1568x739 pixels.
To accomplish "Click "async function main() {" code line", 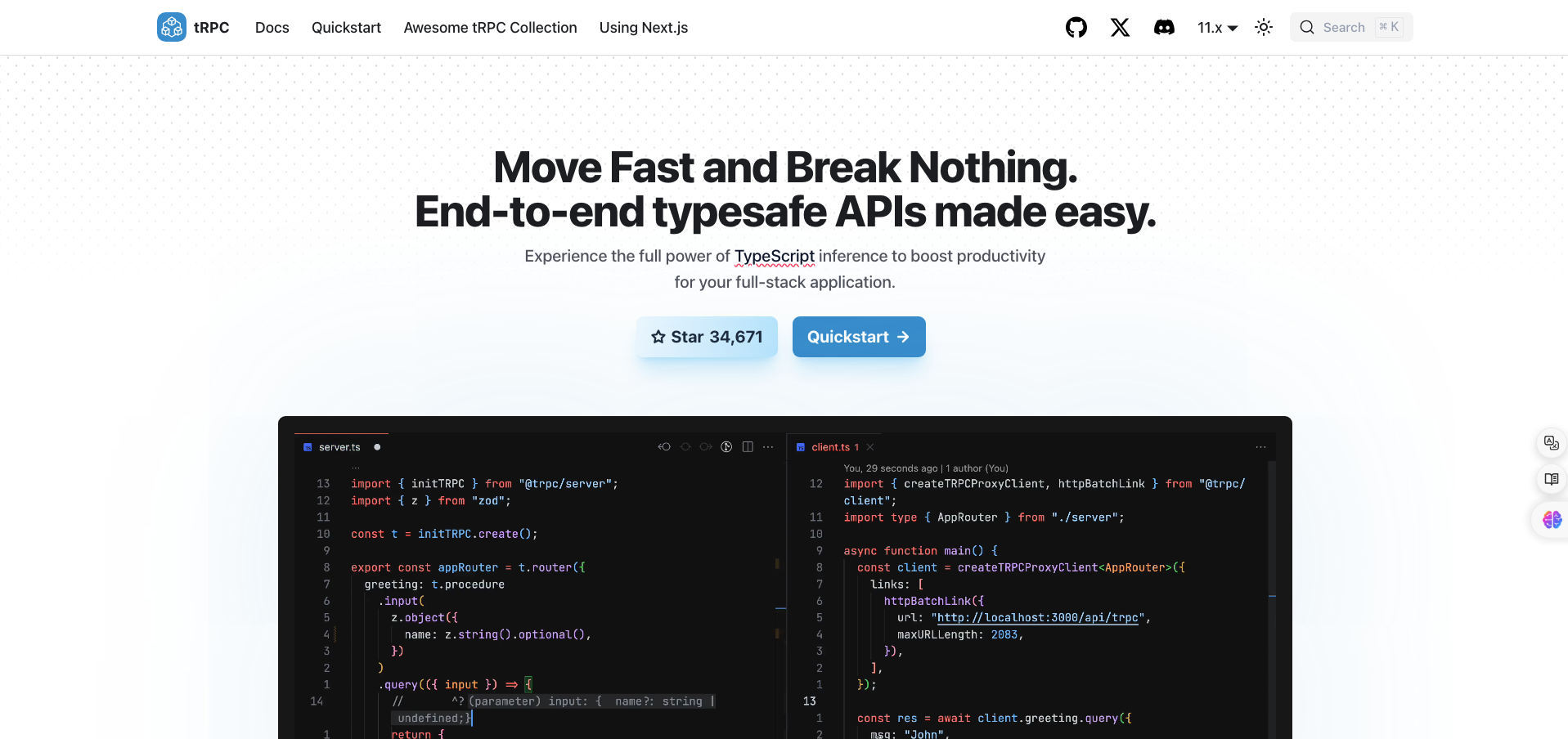I will (921, 551).
